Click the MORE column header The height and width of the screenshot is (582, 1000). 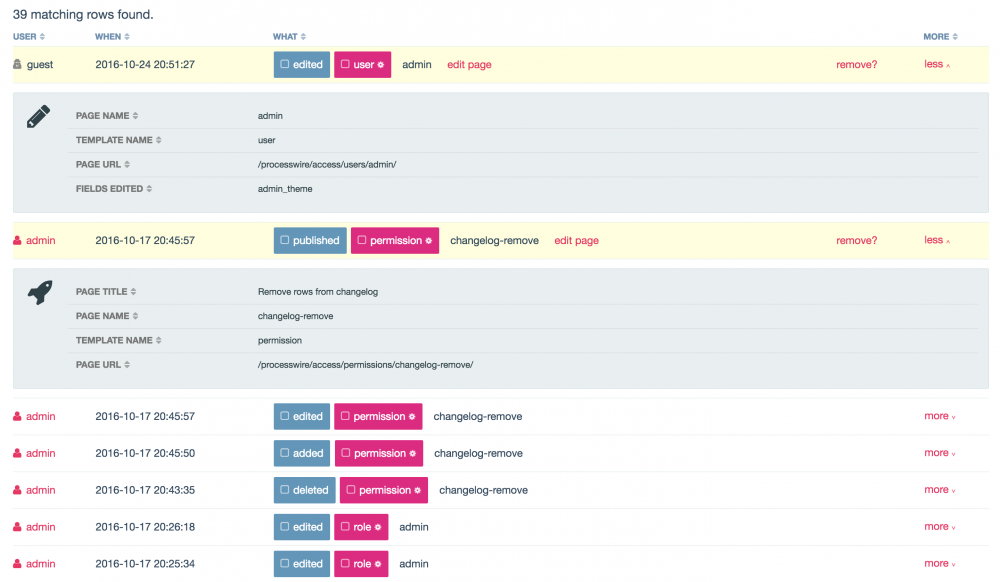point(939,36)
